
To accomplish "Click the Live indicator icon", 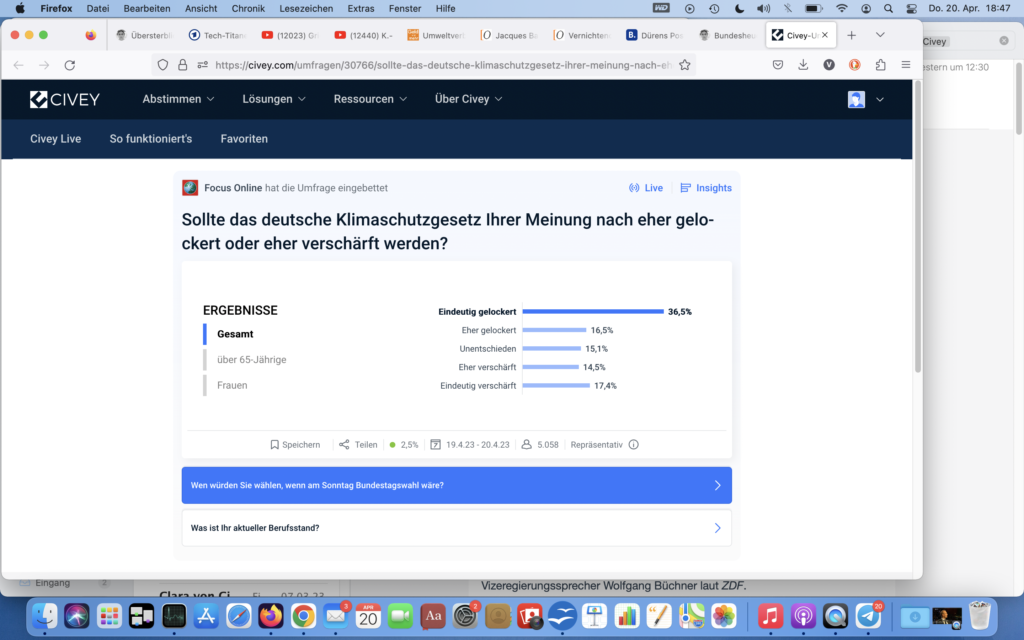I will click(x=634, y=188).
